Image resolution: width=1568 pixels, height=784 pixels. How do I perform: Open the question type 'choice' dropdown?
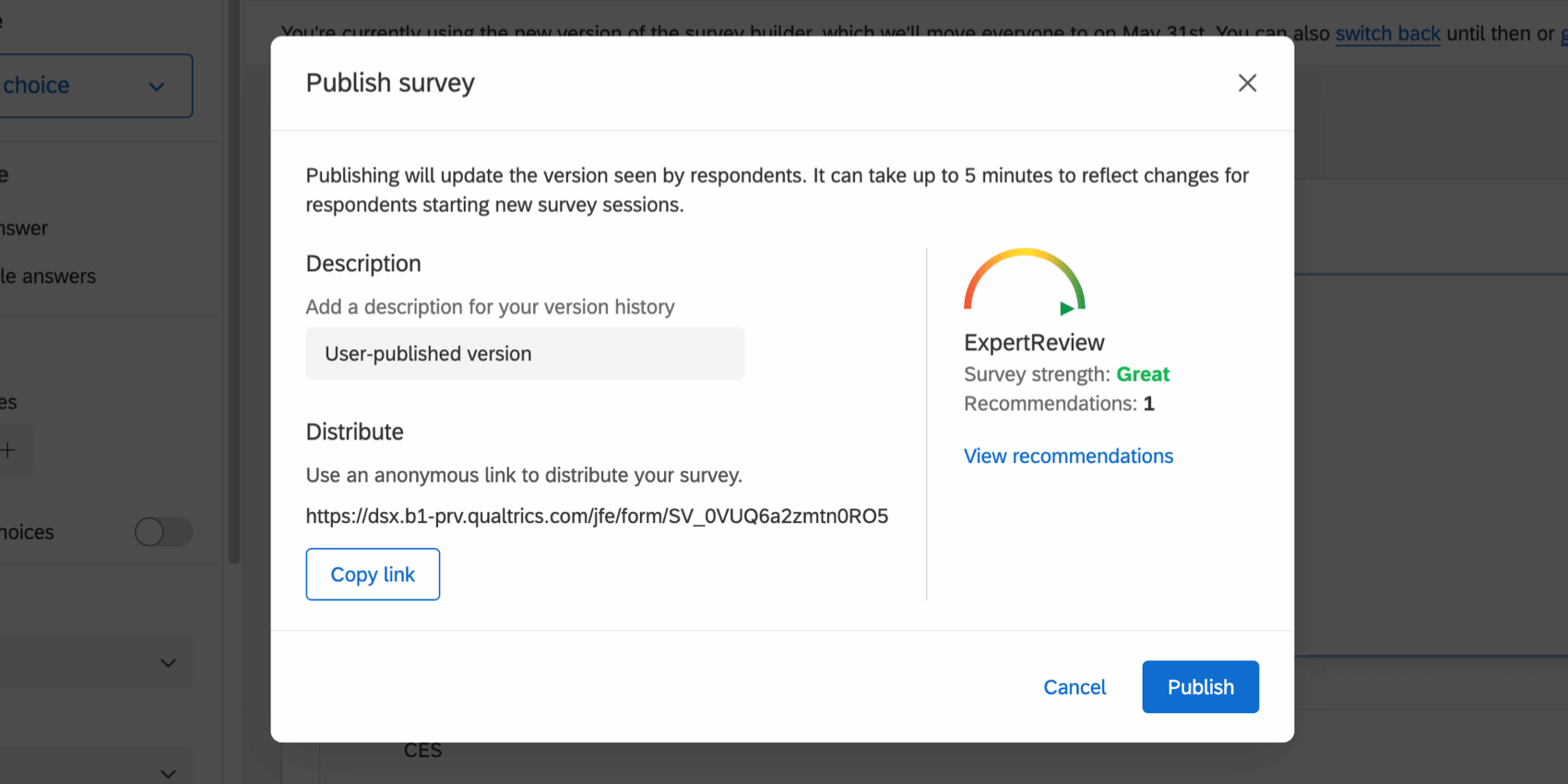92,86
